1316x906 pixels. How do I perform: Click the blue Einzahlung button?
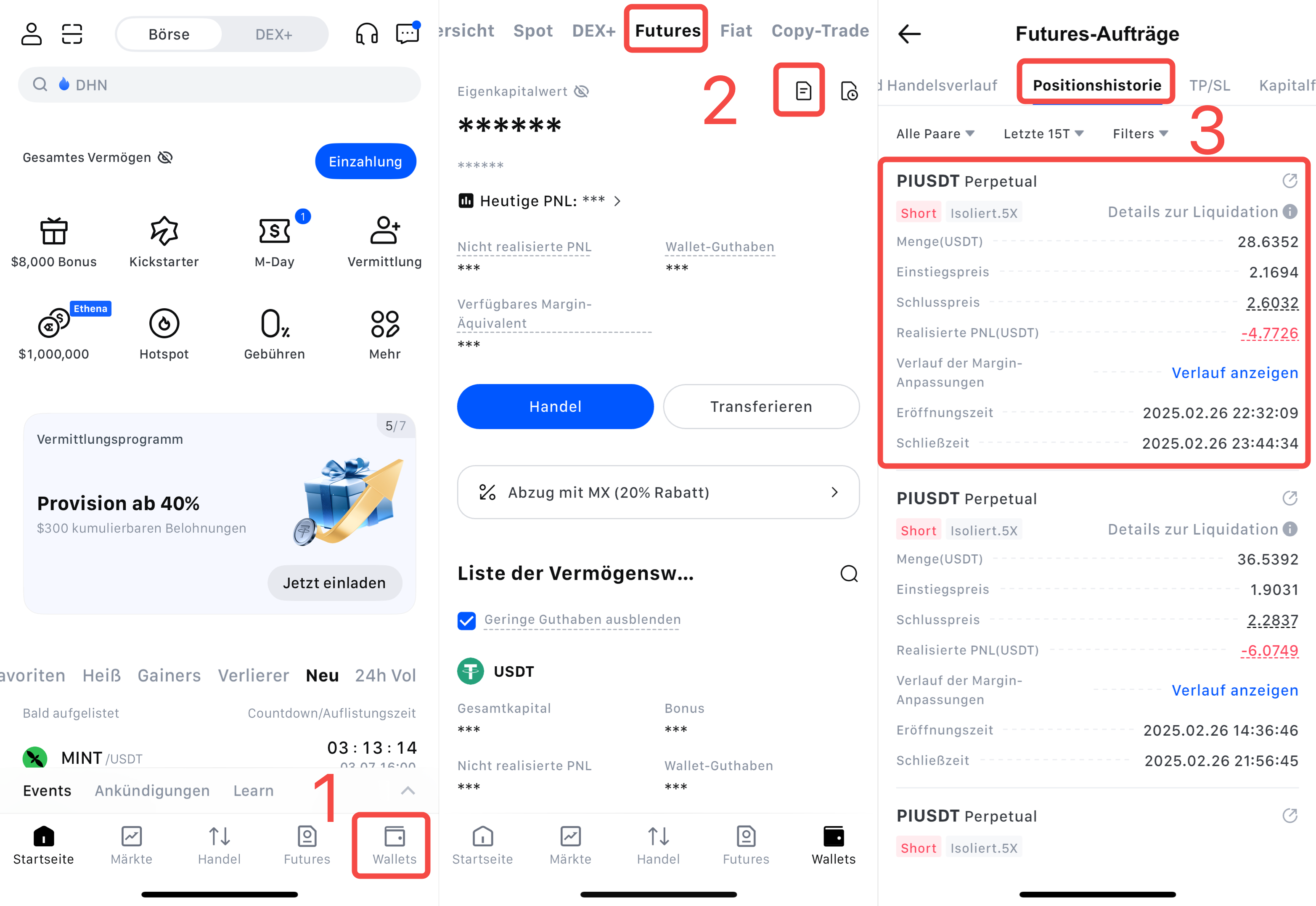[365, 161]
